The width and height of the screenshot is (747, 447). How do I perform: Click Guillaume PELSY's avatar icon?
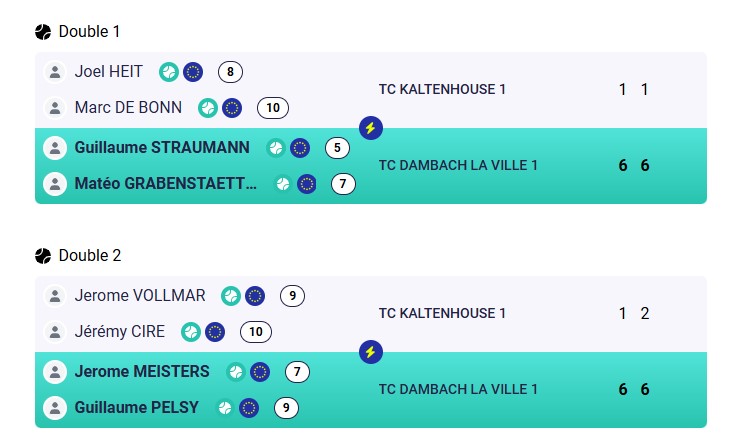[x=55, y=408]
